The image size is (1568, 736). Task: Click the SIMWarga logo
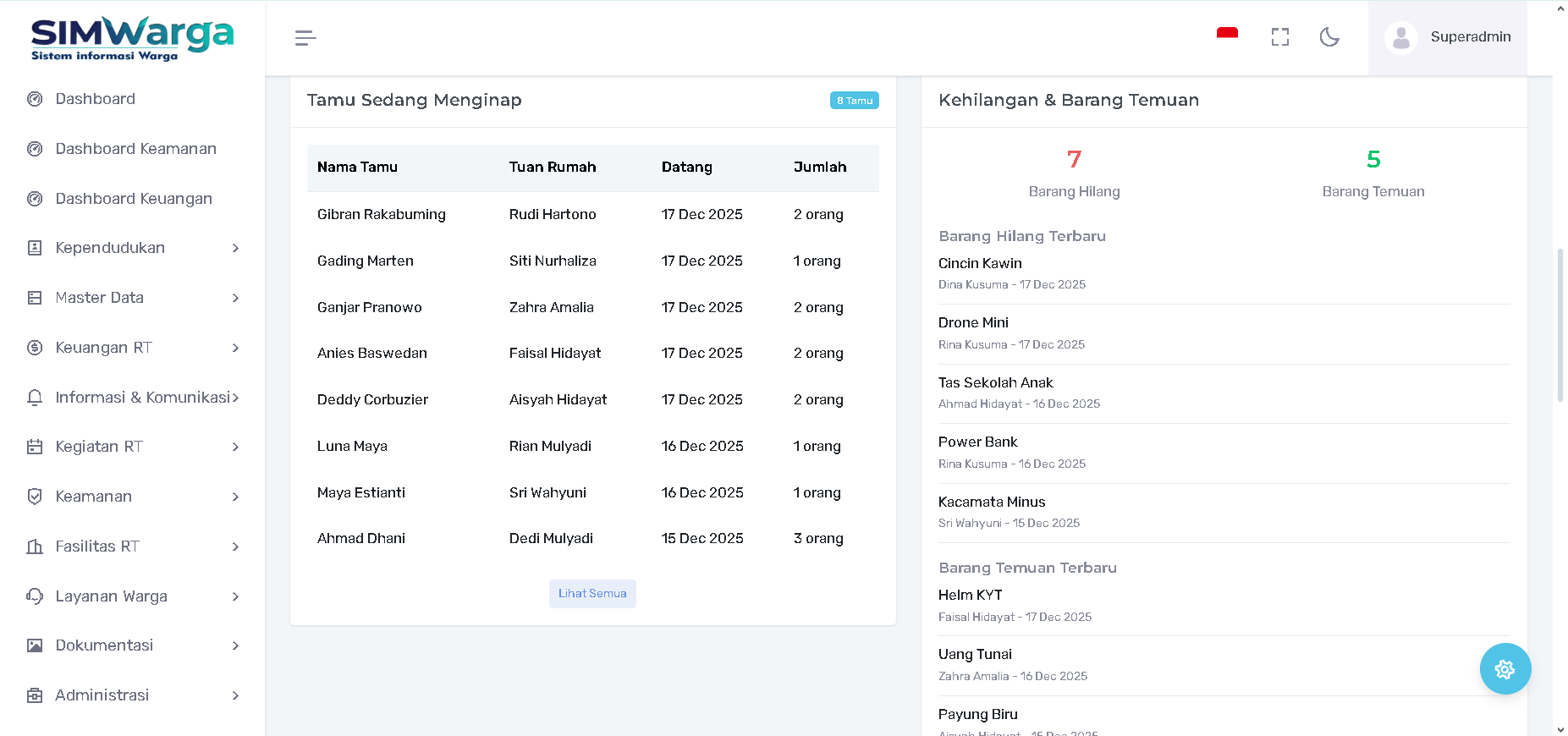[132, 38]
